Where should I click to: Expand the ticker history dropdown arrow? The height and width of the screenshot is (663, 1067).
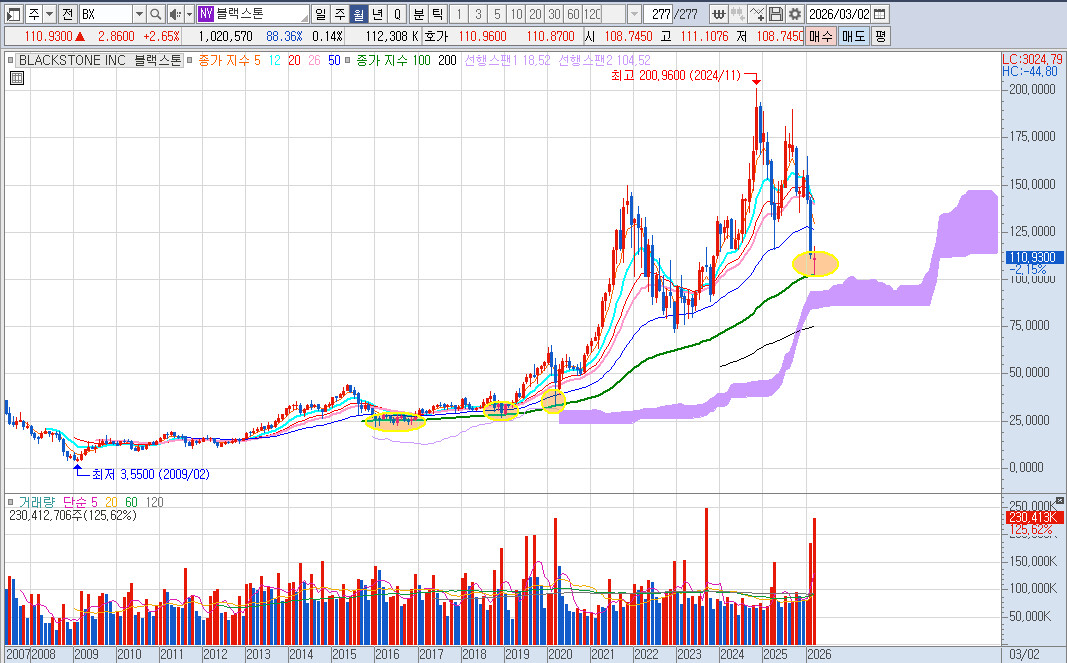point(139,14)
